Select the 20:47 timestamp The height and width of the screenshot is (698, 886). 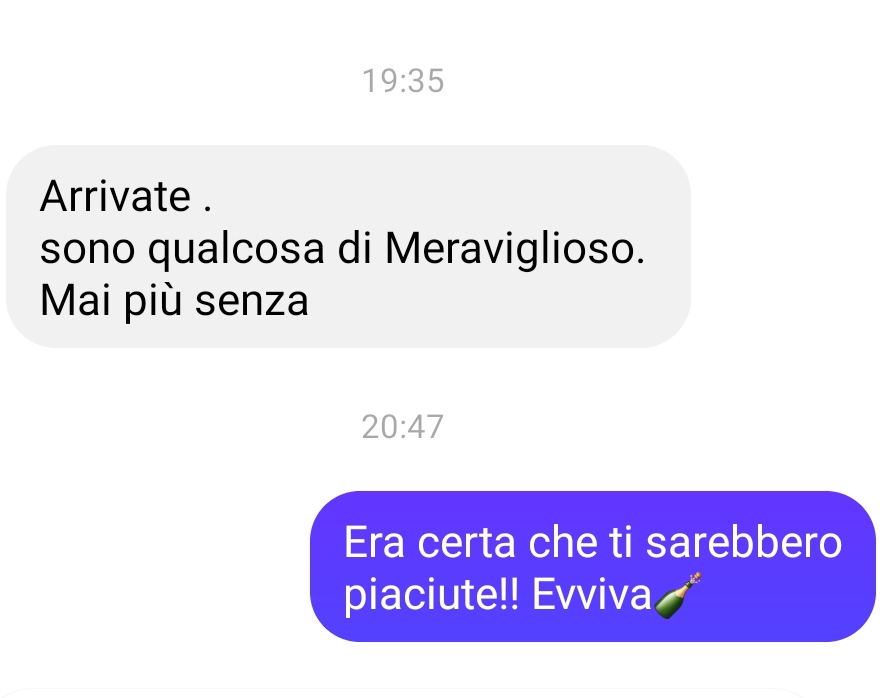click(x=402, y=427)
